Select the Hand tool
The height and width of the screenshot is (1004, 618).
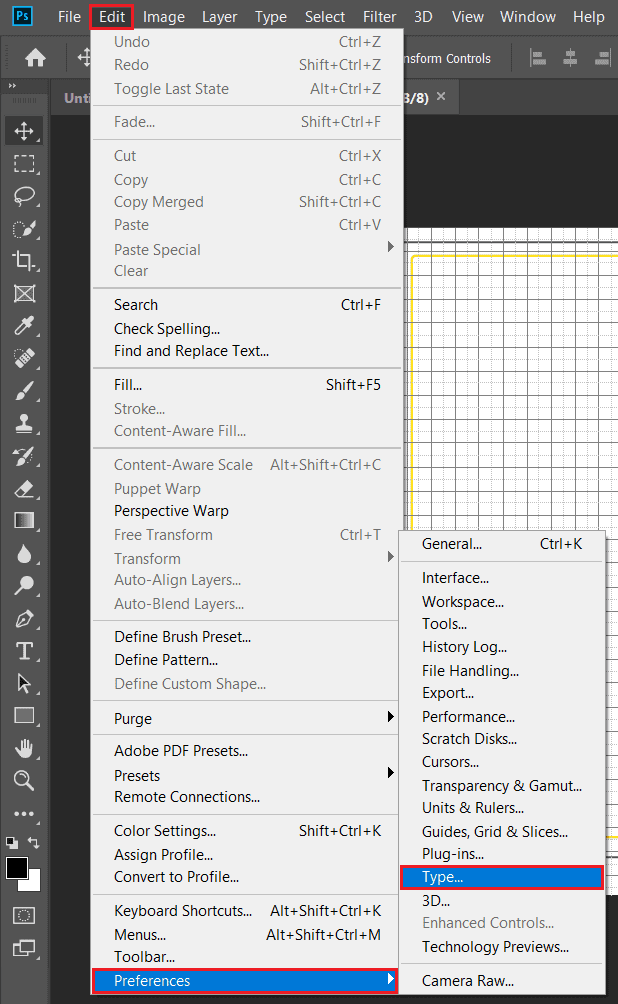point(24,748)
